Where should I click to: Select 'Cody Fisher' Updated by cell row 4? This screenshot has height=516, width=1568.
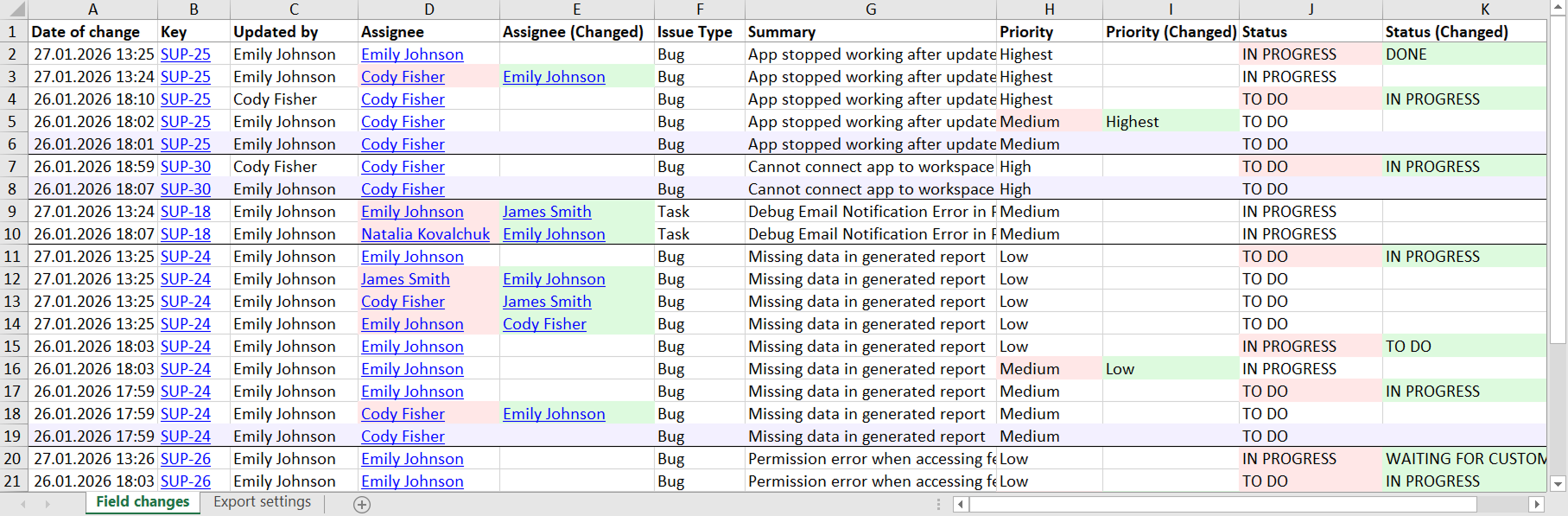pos(294,99)
